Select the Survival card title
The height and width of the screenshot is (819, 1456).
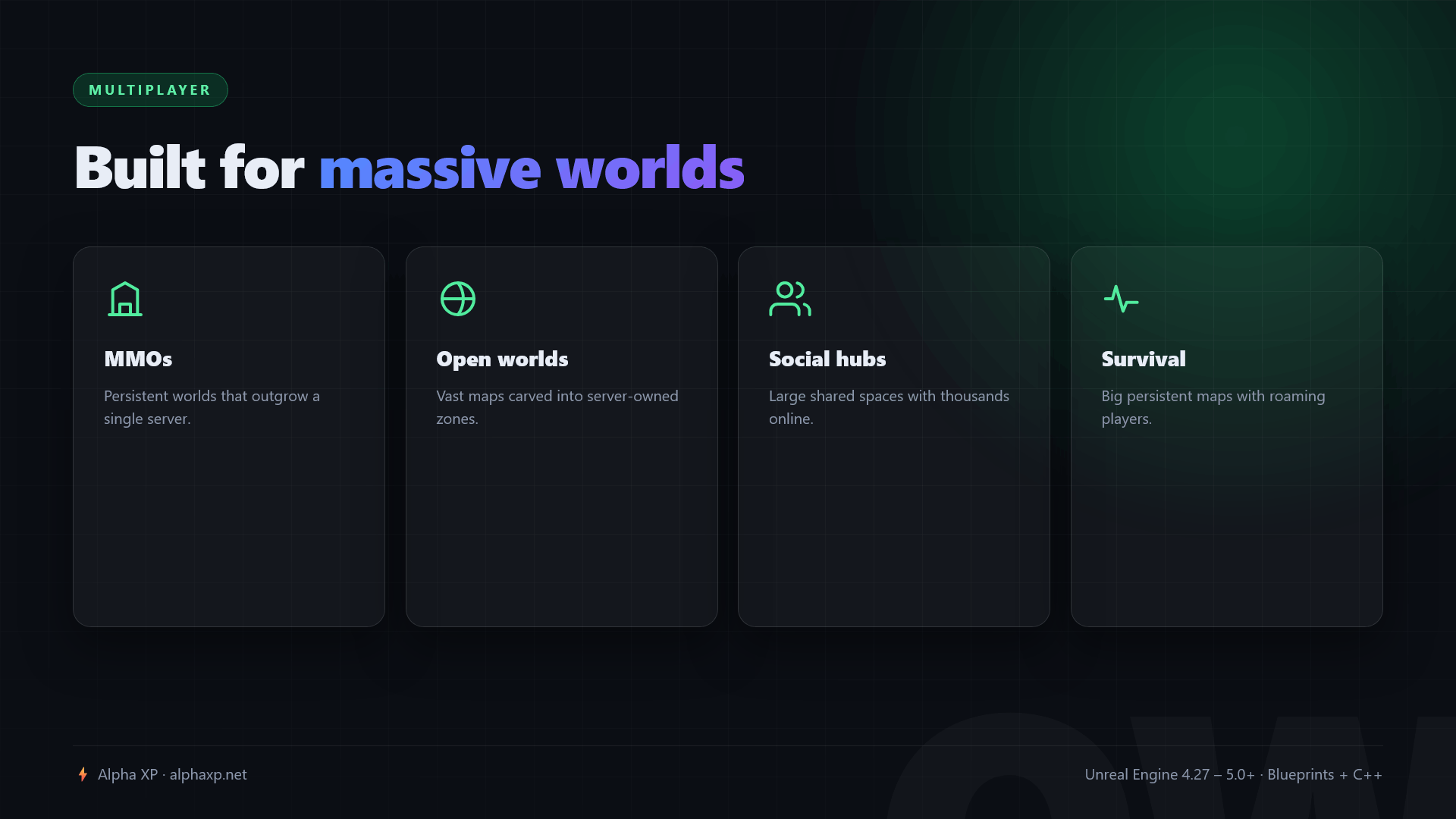tap(1144, 359)
